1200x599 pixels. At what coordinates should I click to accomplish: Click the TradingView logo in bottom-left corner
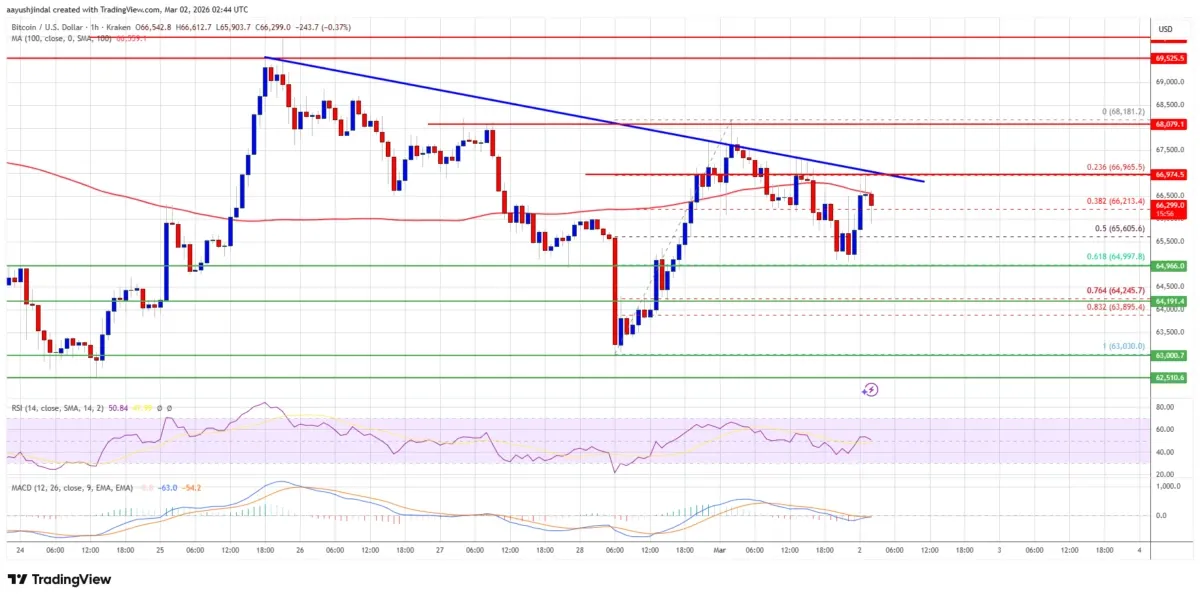pyautogui.click(x=60, y=580)
